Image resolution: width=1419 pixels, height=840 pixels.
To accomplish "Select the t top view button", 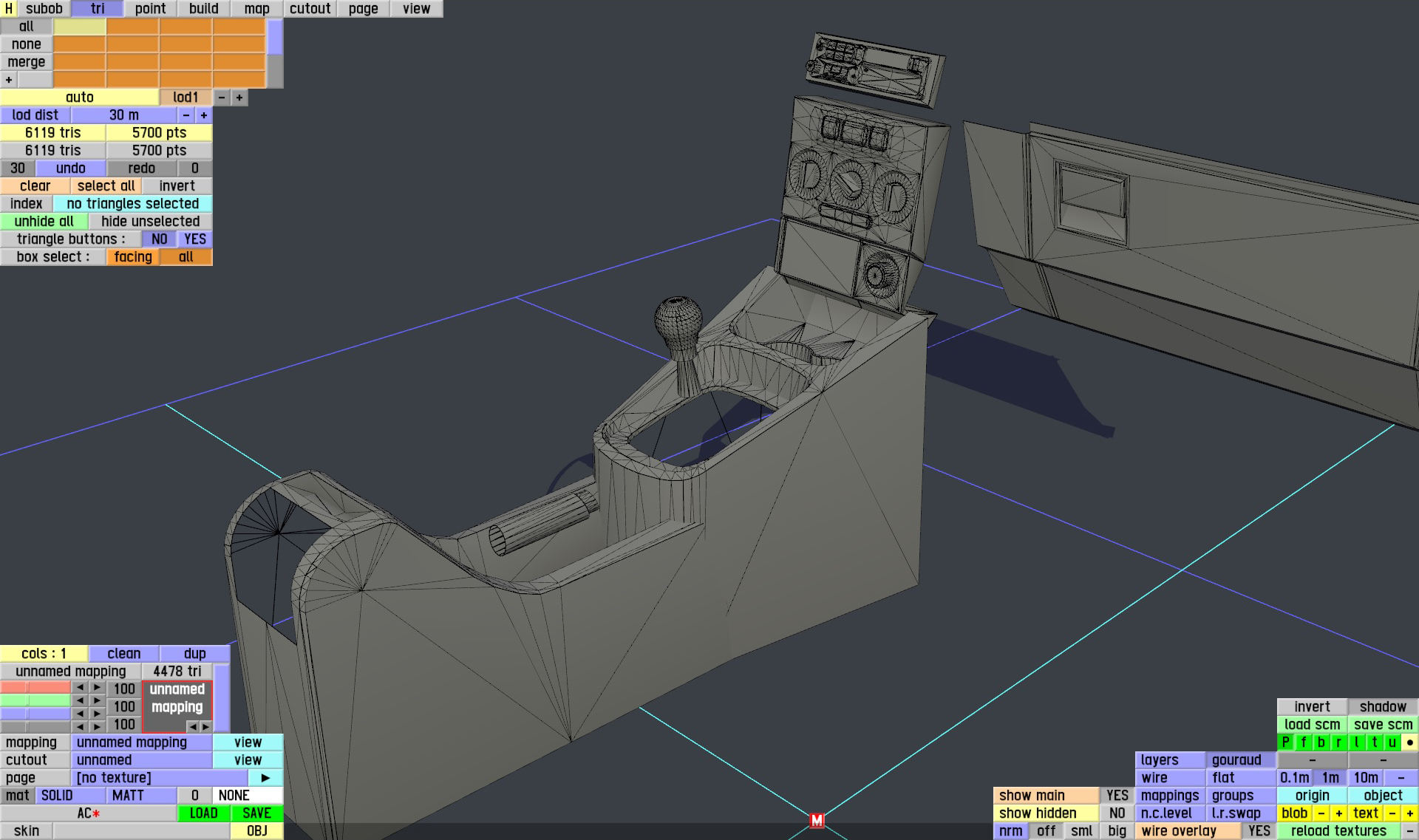I will pos(1374,742).
